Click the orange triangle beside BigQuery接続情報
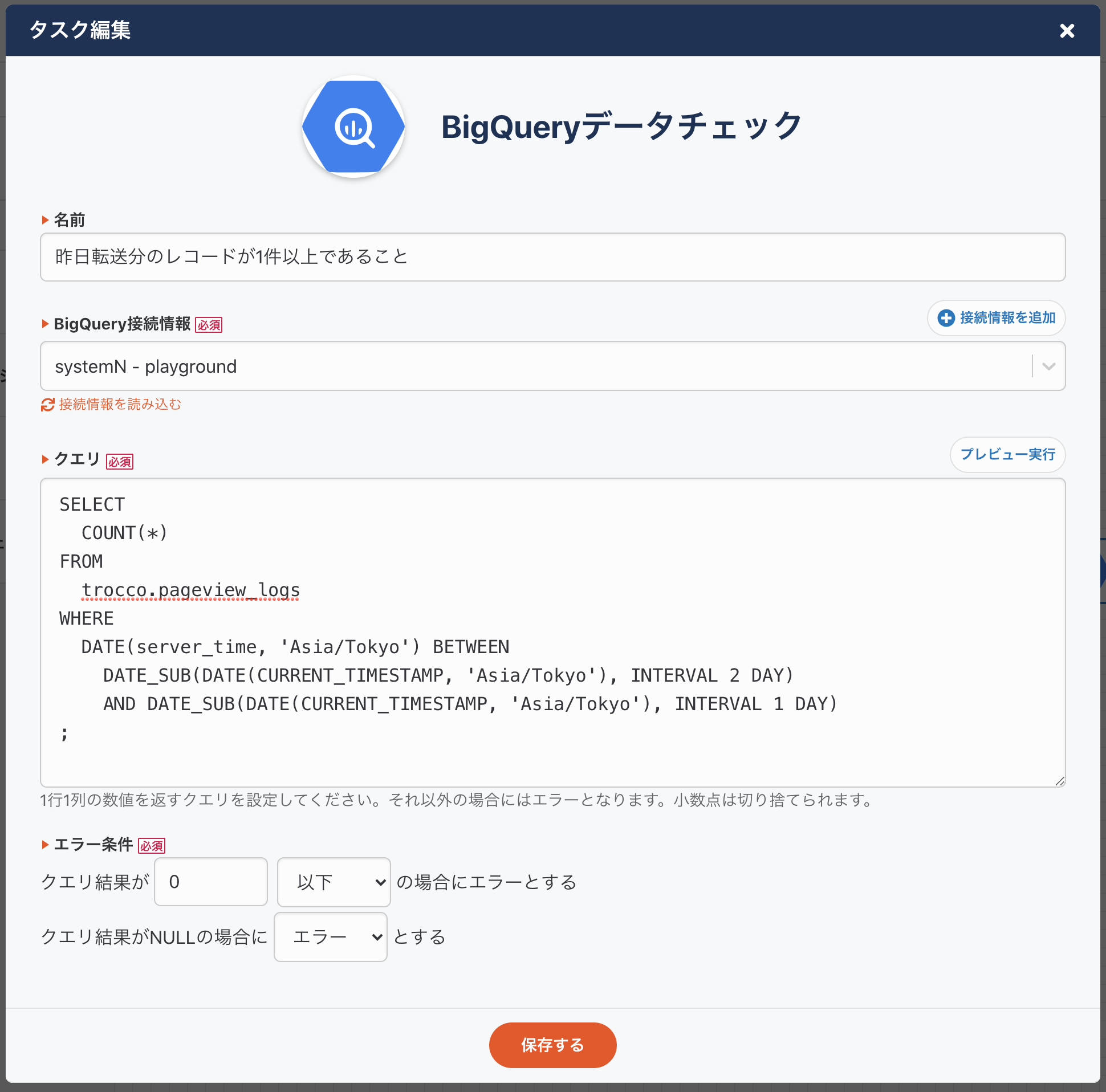The height and width of the screenshot is (1092, 1106). tap(45, 324)
